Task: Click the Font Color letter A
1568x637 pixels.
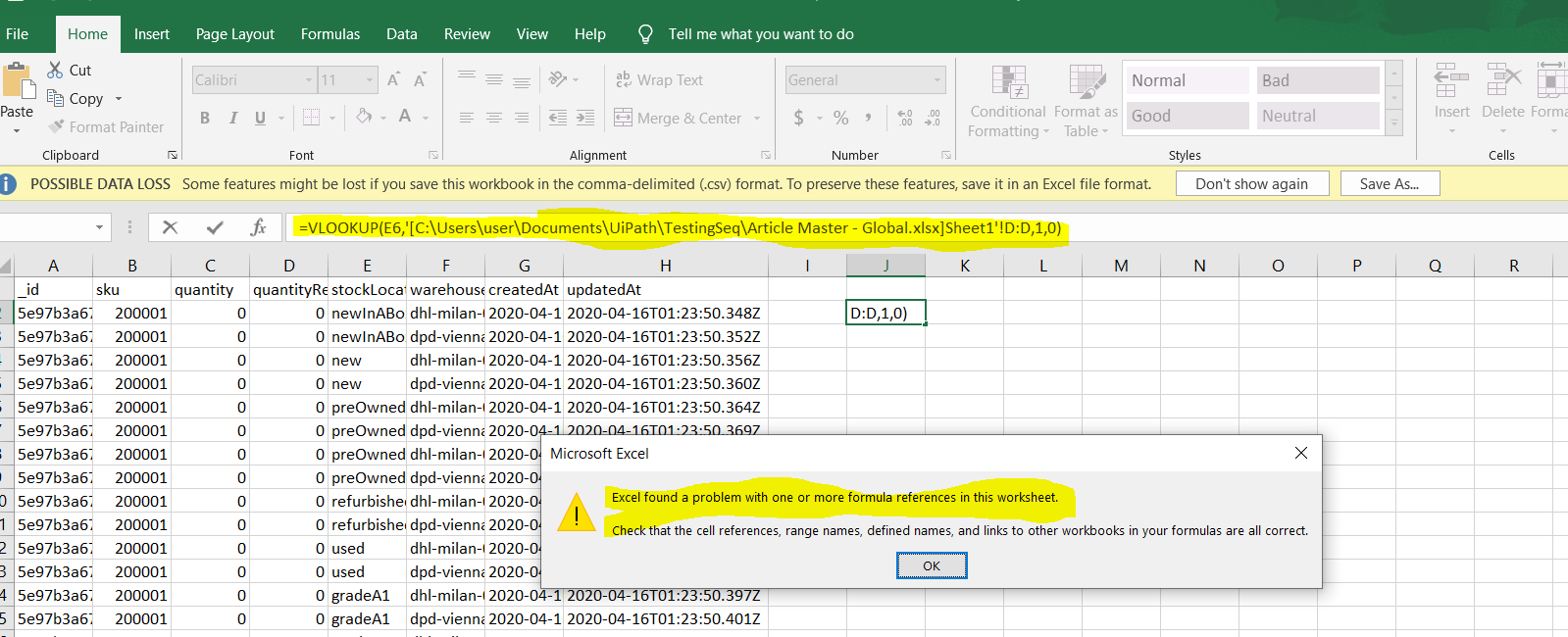Action: [405, 117]
